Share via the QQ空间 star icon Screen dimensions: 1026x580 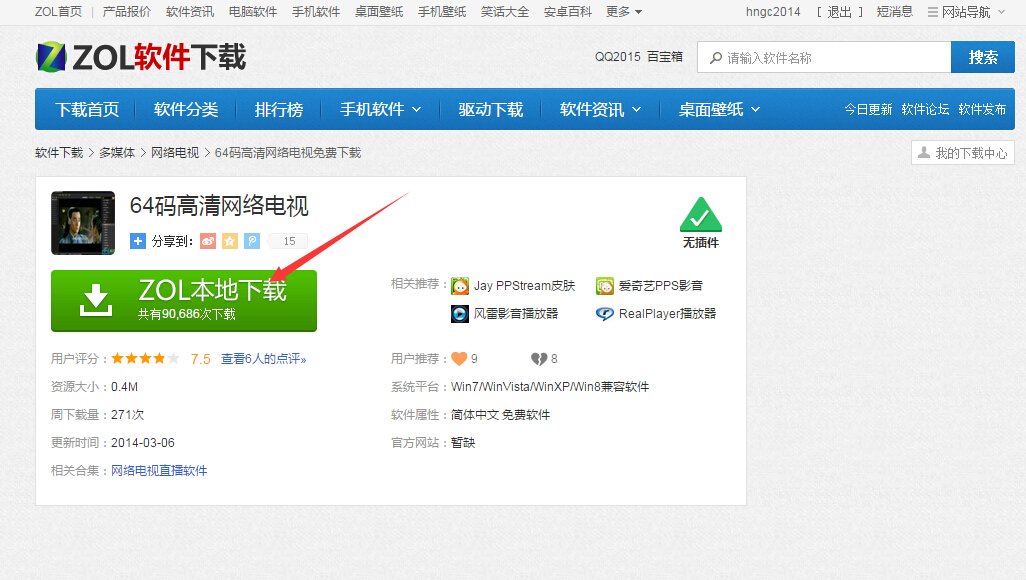(228, 241)
